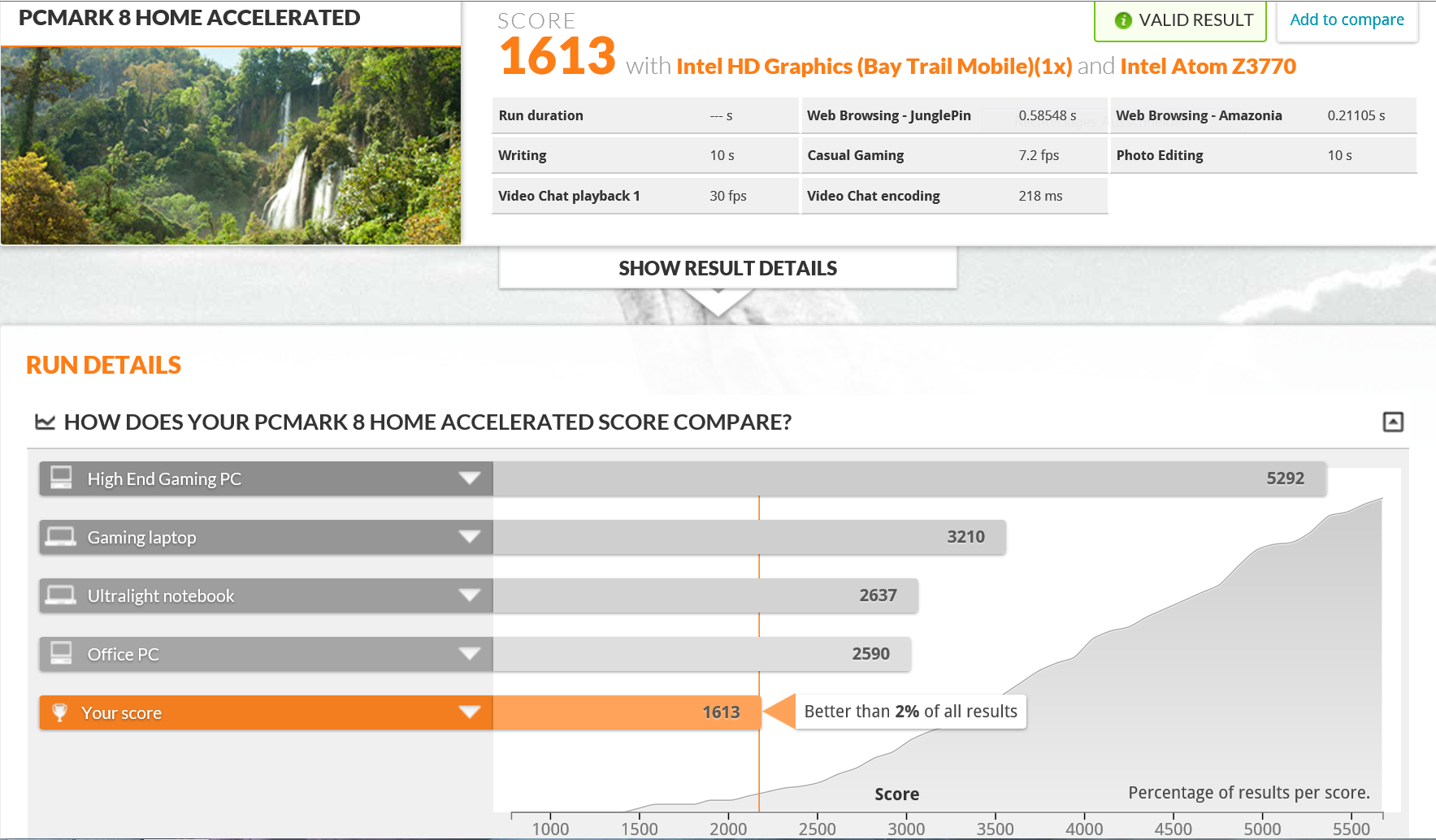Screen dimensions: 1436x840
Task: Click the chart icon beside compare heading
Action: pyautogui.click(x=45, y=422)
